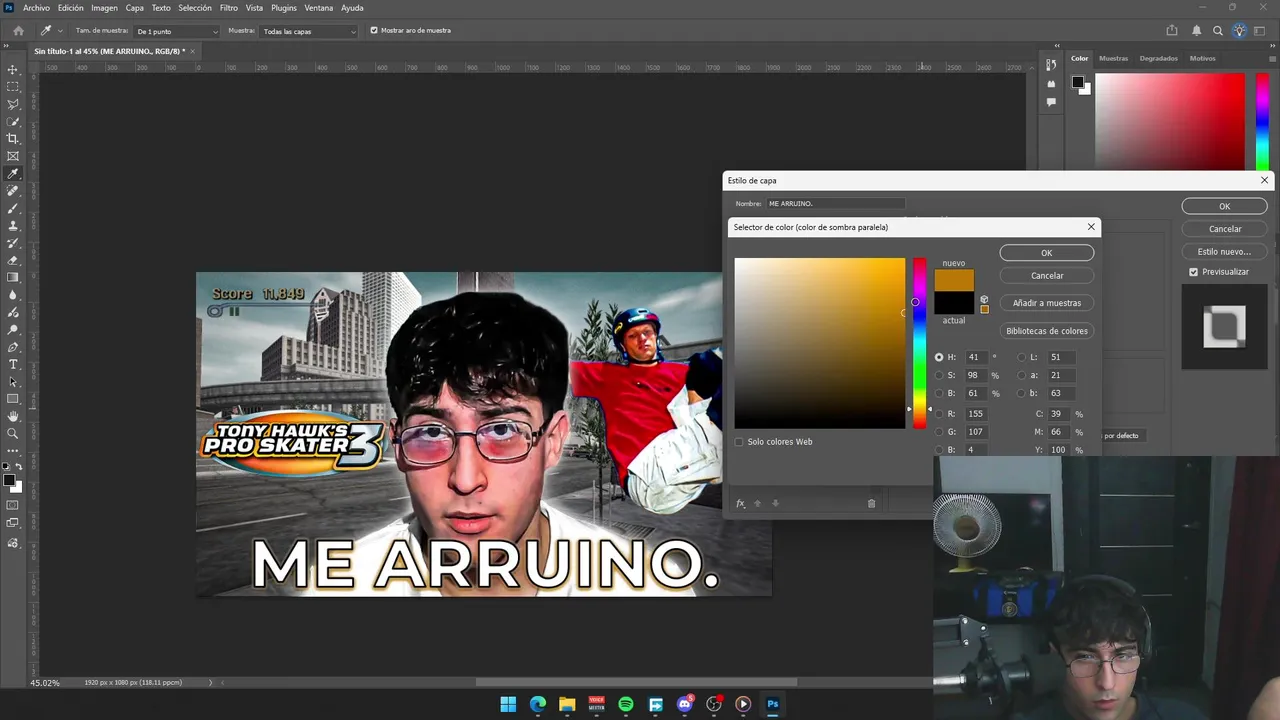Open the Archivo menu
This screenshot has width=1280, height=720.
click(36, 8)
